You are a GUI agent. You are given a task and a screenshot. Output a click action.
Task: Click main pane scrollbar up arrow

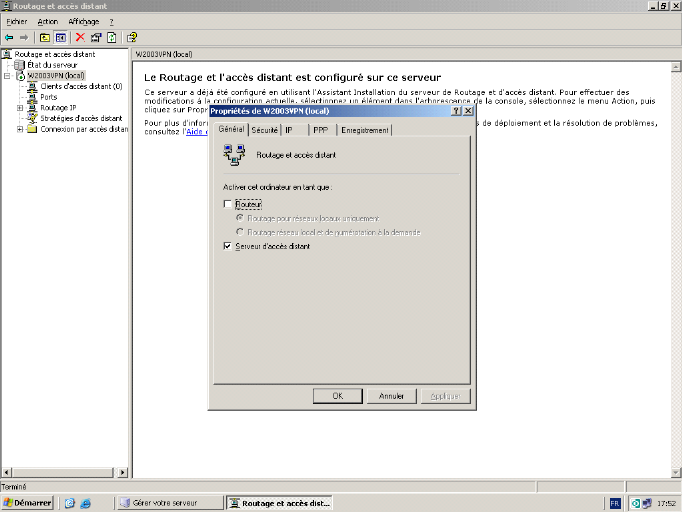pyautogui.click(x=675, y=67)
